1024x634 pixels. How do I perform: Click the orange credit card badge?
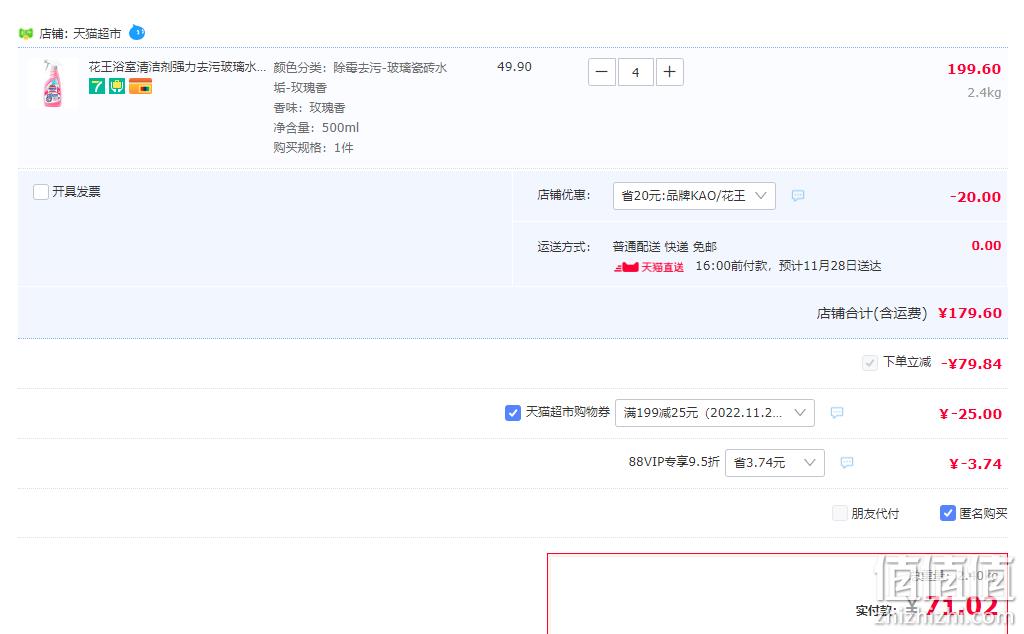click(x=140, y=86)
